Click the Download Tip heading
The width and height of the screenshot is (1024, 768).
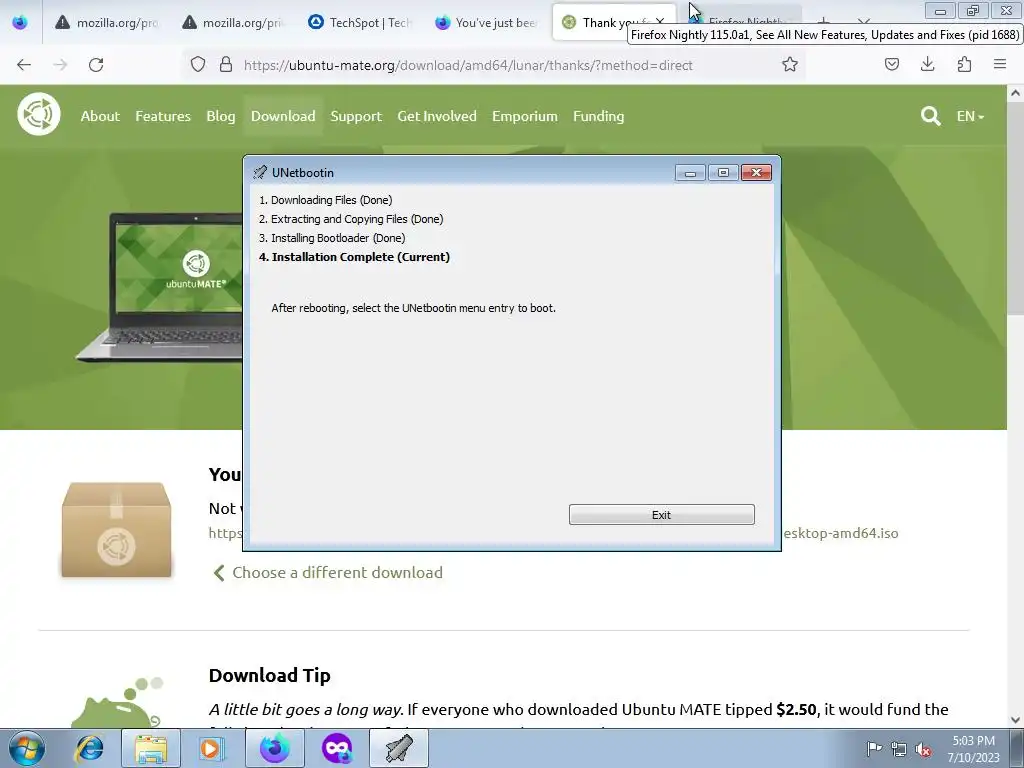[270, 675]
